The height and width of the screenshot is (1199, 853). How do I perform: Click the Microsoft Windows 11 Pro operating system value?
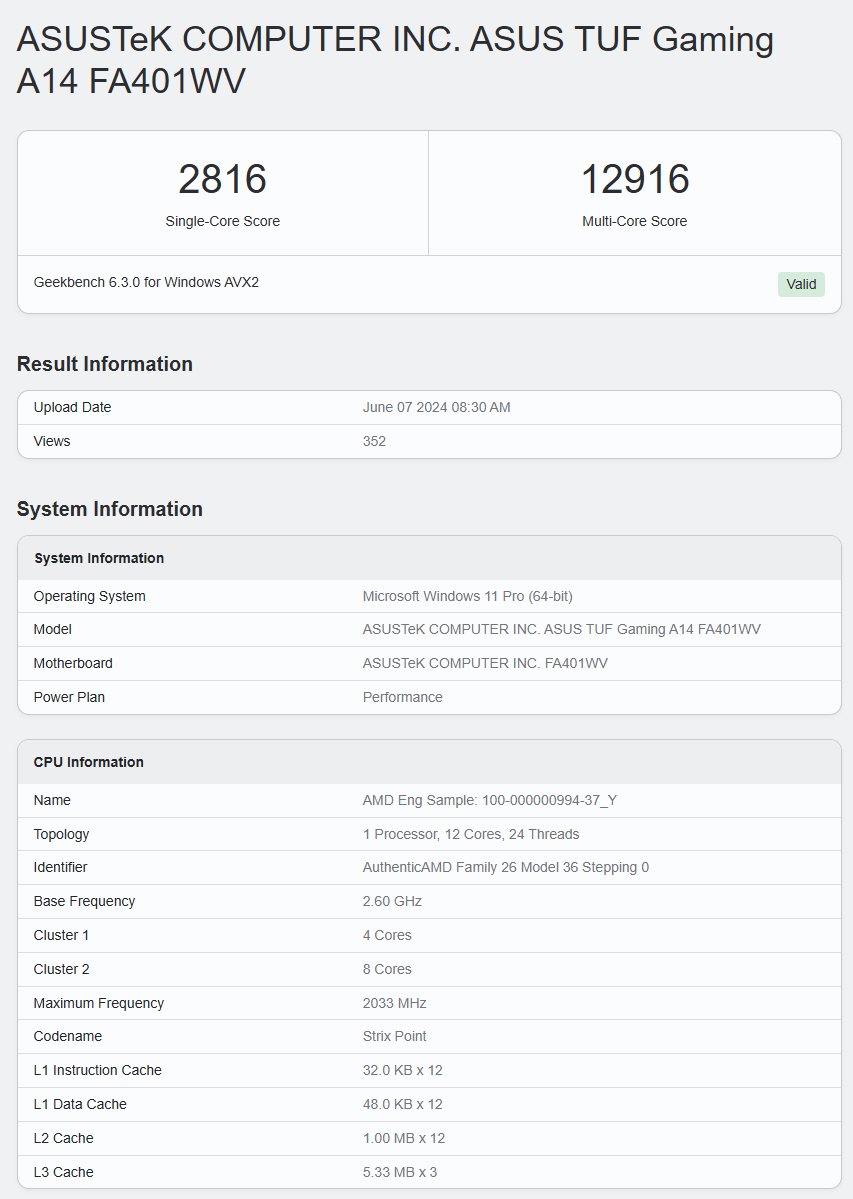(x=468, y=596)
